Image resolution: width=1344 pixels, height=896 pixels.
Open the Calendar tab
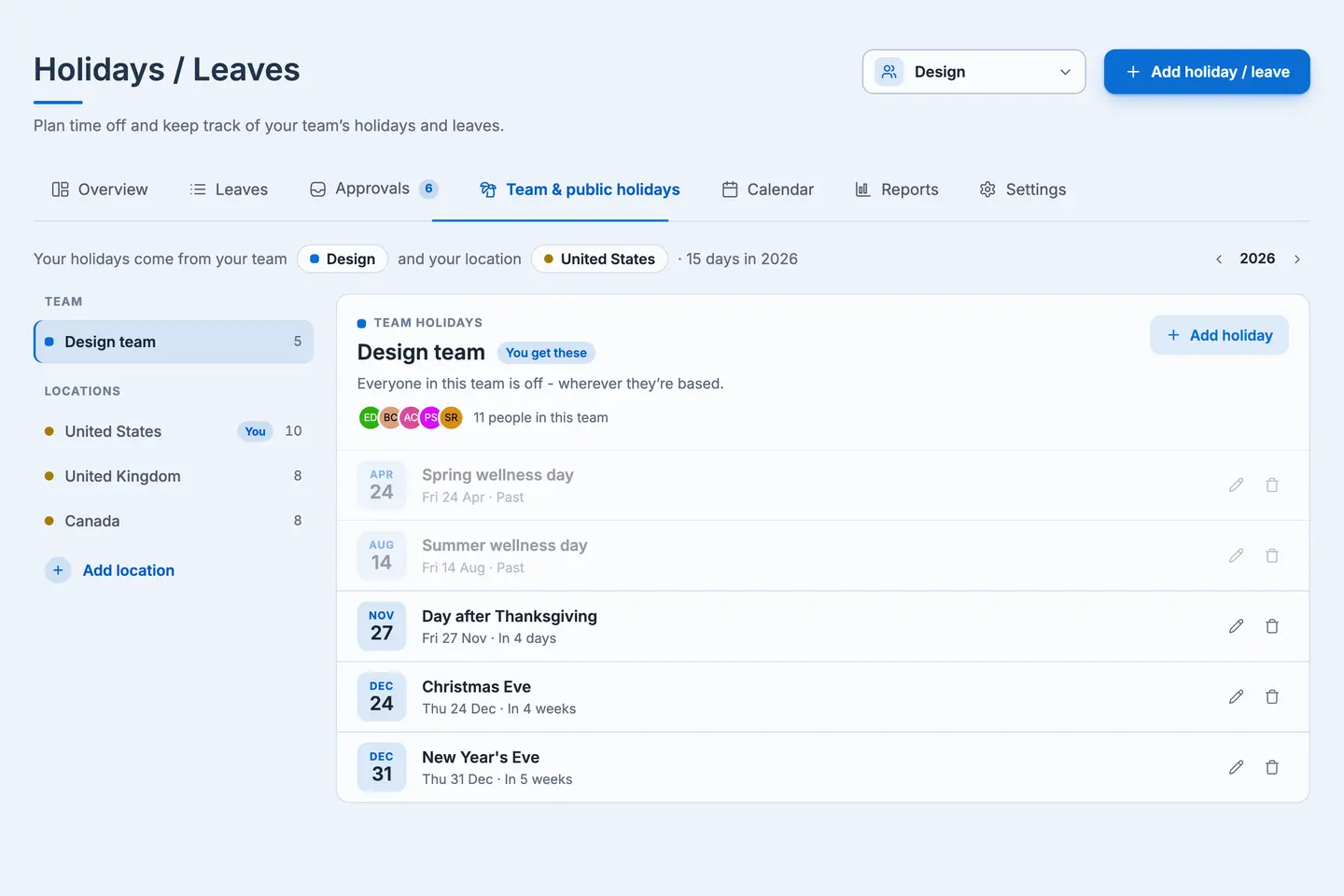click(x=767, y=189)
